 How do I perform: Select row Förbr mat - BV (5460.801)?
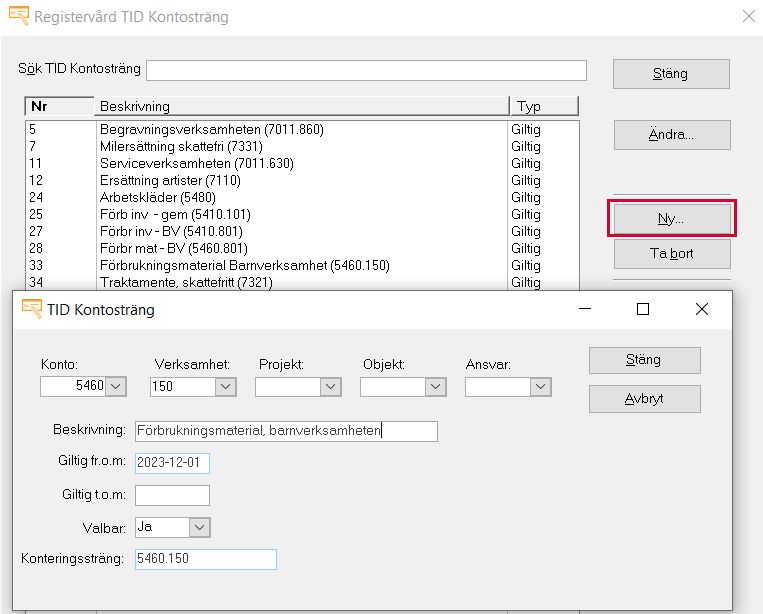point(302,249)
